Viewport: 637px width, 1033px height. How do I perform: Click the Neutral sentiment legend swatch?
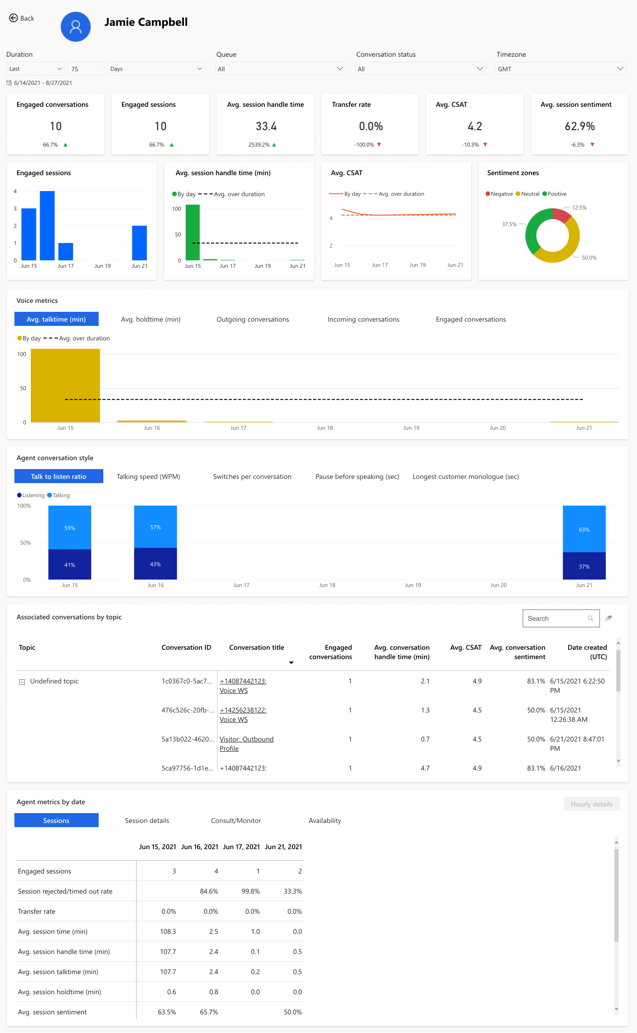pyautogui.click(x=518, y=194)
